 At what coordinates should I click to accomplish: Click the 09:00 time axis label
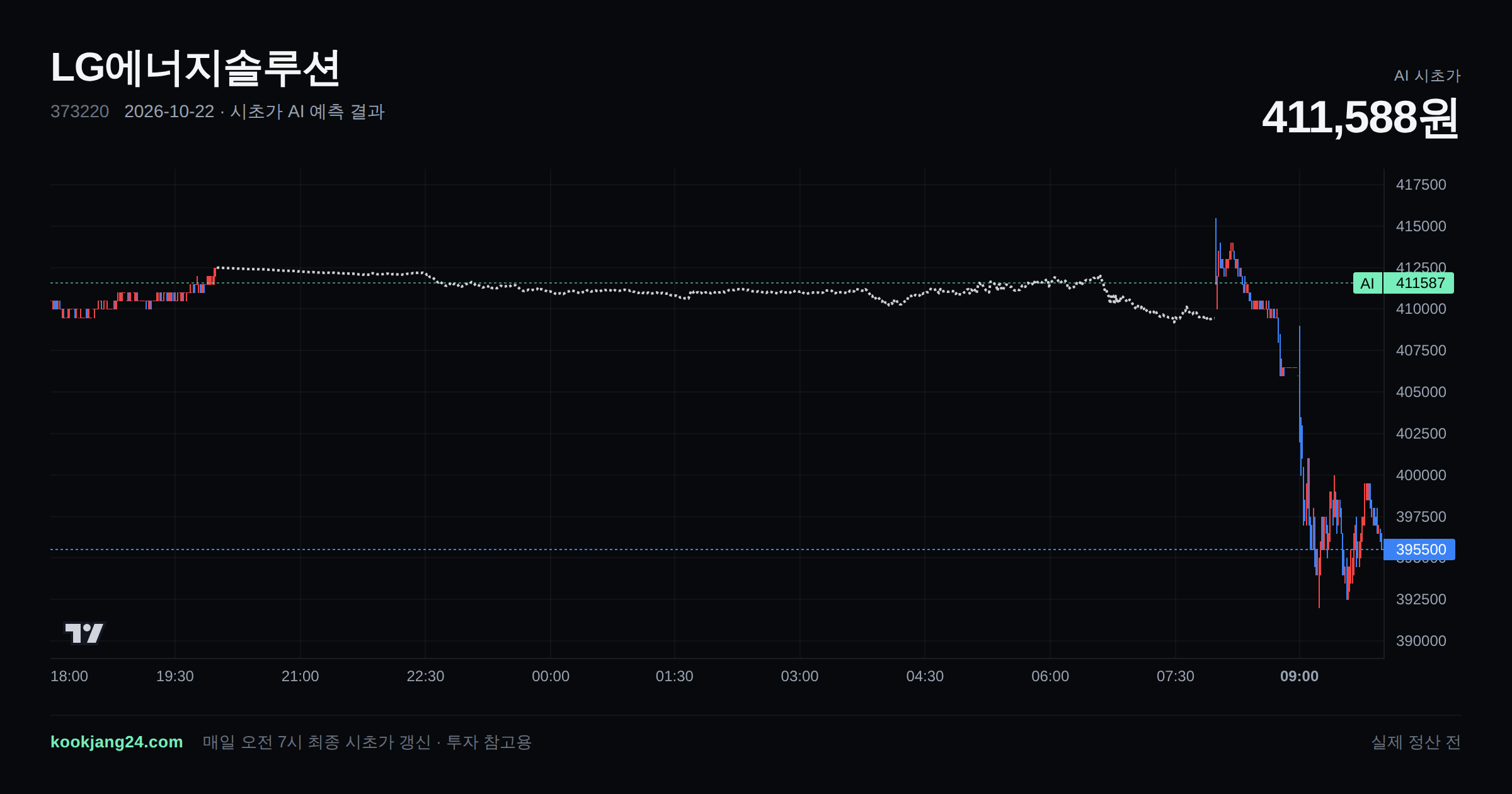[1299, 676]
